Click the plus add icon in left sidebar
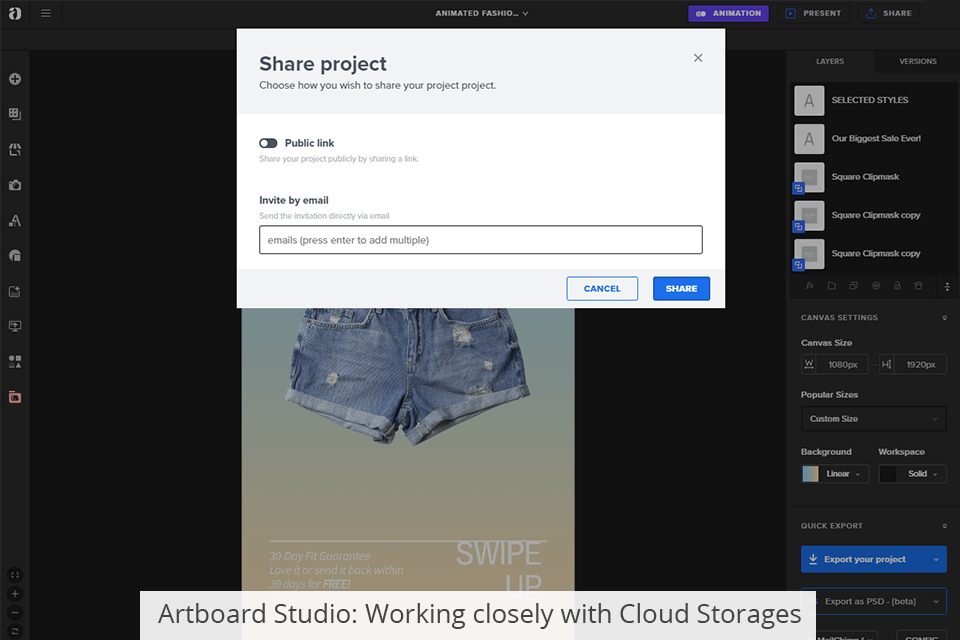 [x=15, y=79]
